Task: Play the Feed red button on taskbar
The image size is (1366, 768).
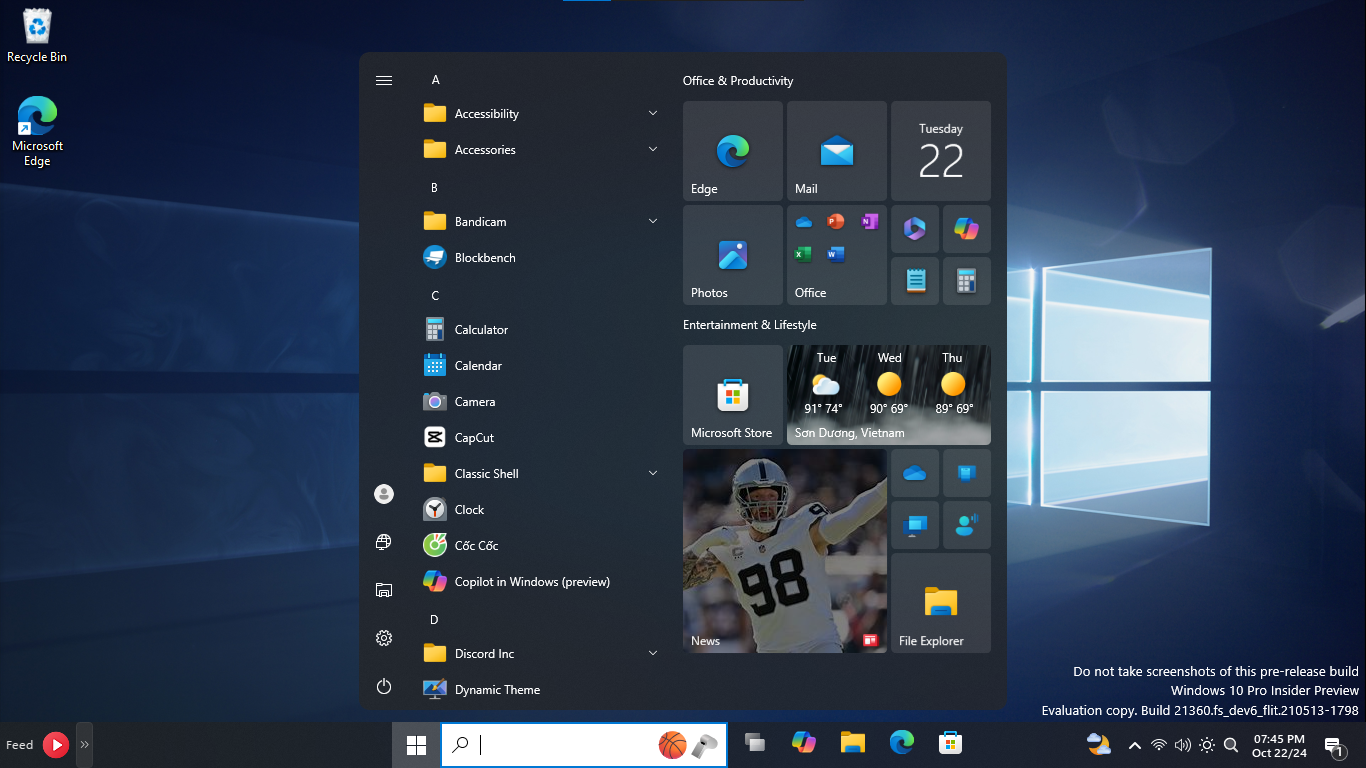Action: [56, 744]
